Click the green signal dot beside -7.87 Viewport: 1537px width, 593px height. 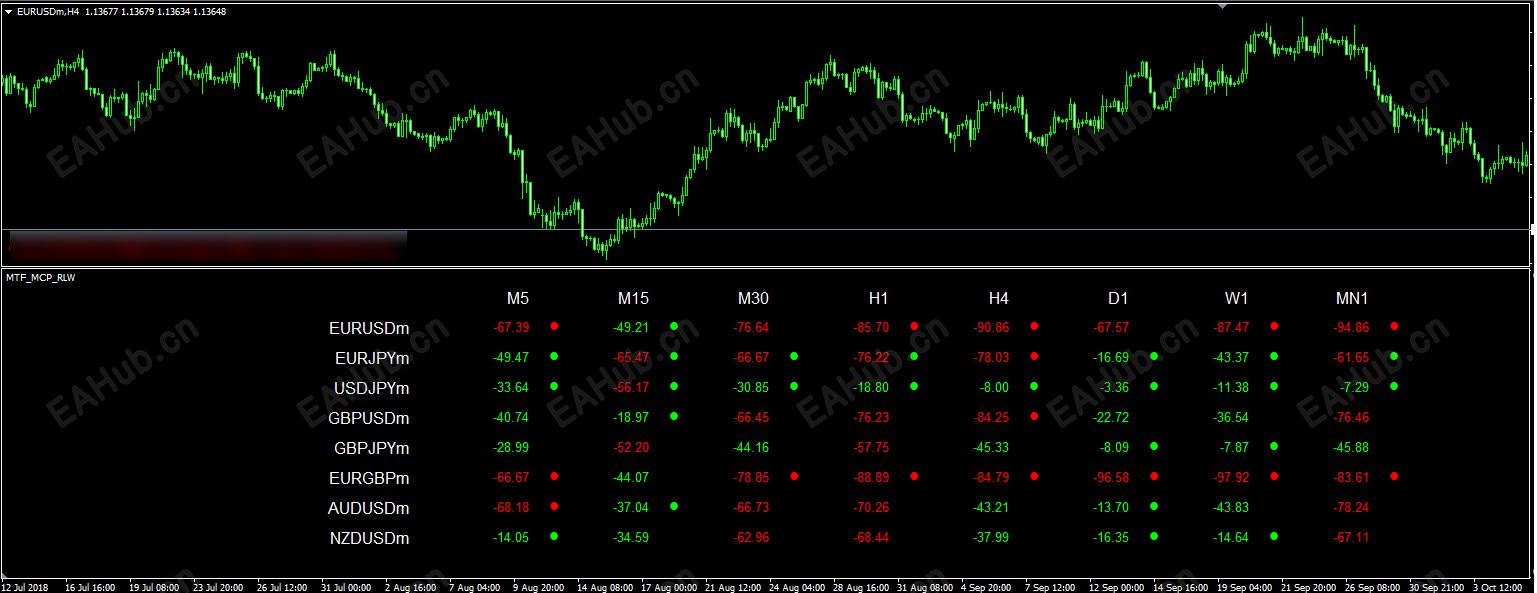pyautogui.click(x=1274, y=446)
